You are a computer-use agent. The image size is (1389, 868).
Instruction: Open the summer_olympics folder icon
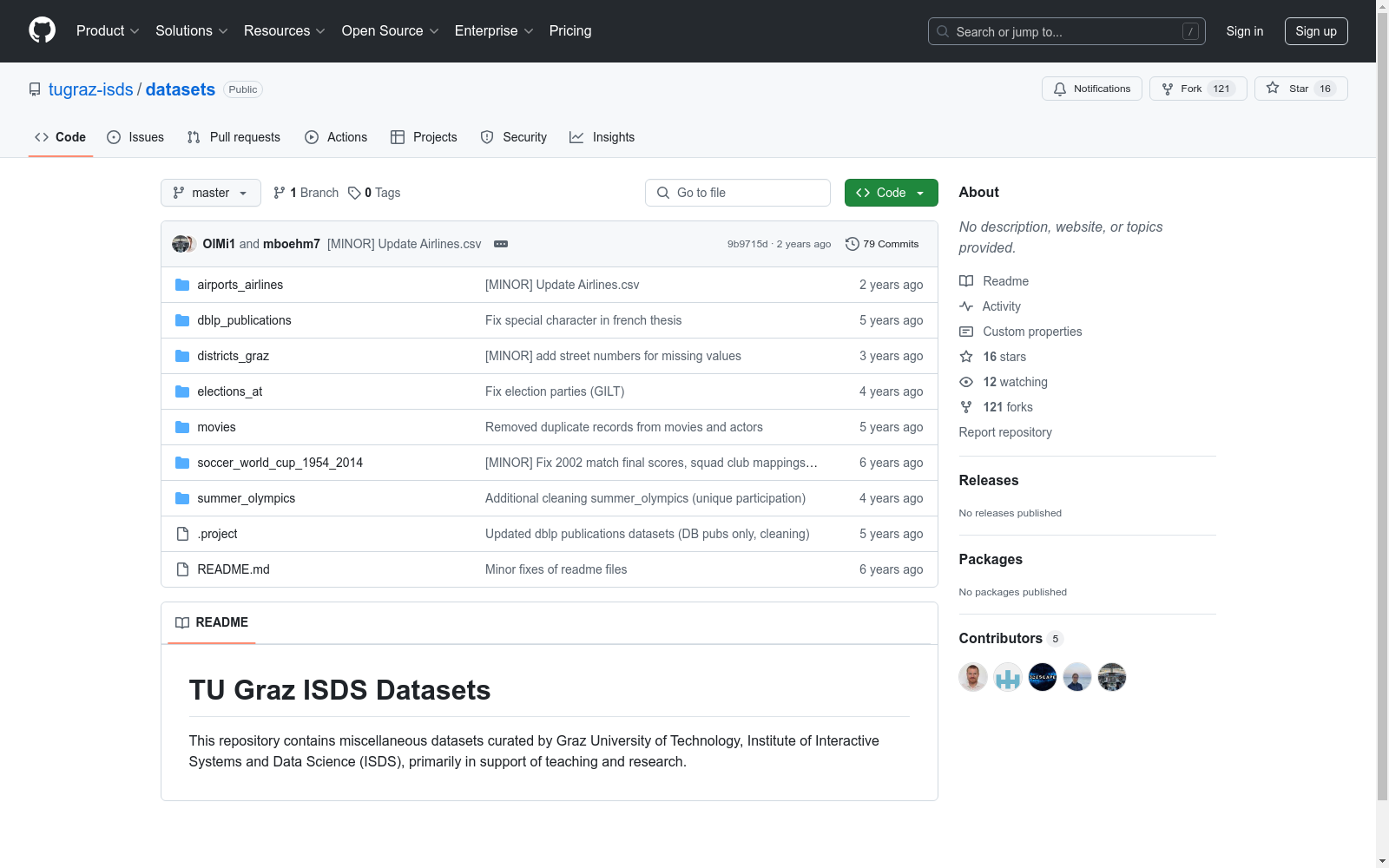coord(182,498)
